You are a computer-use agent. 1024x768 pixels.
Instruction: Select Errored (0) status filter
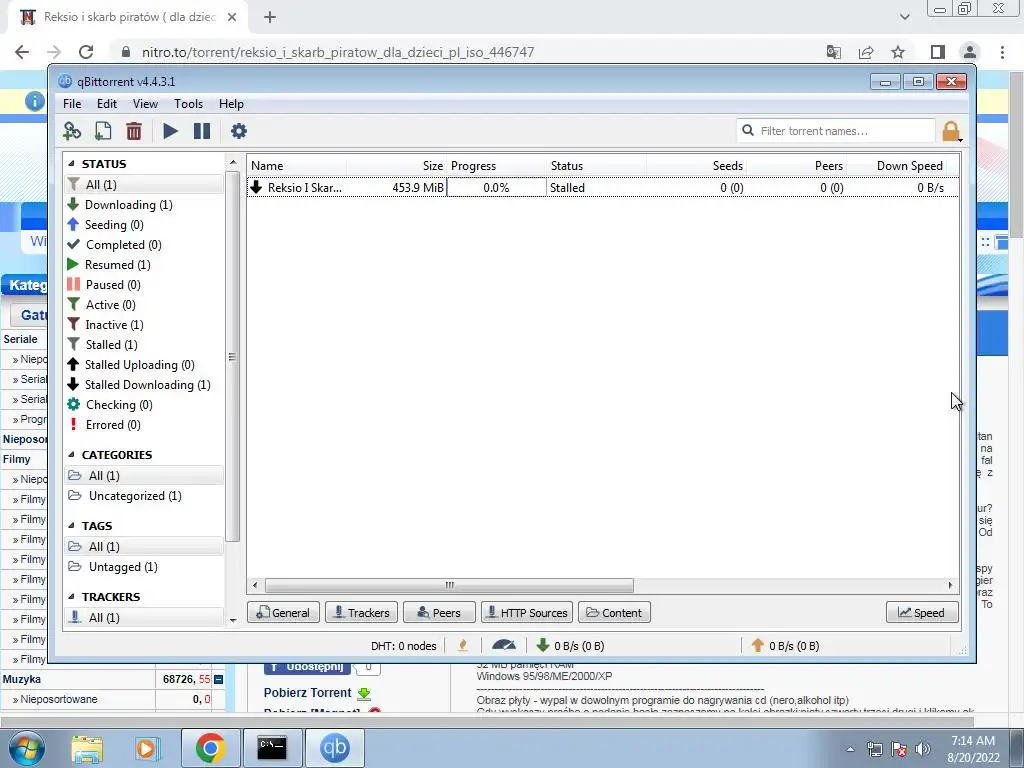144,425
